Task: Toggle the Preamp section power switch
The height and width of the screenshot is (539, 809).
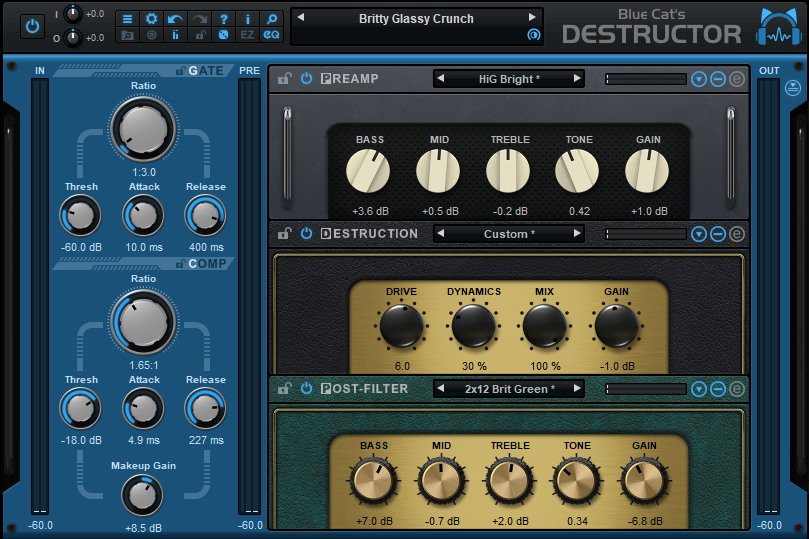Action: 306,79
